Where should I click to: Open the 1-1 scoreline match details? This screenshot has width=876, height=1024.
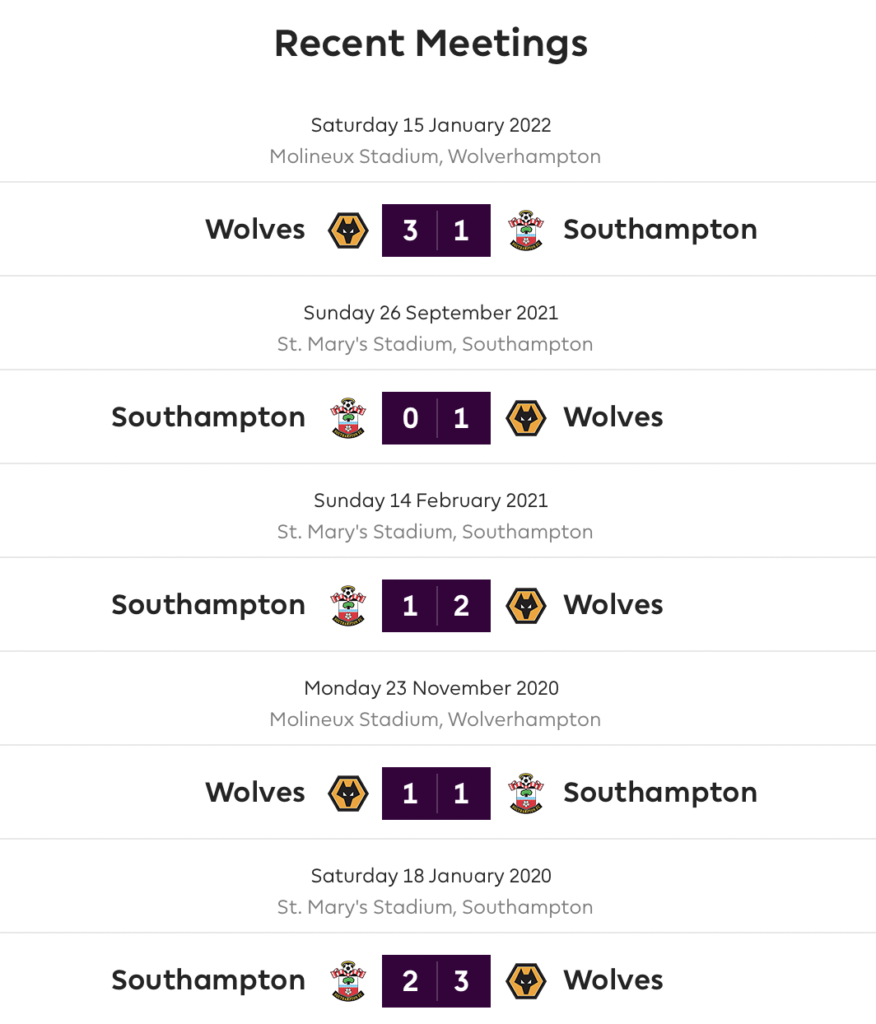436,793
